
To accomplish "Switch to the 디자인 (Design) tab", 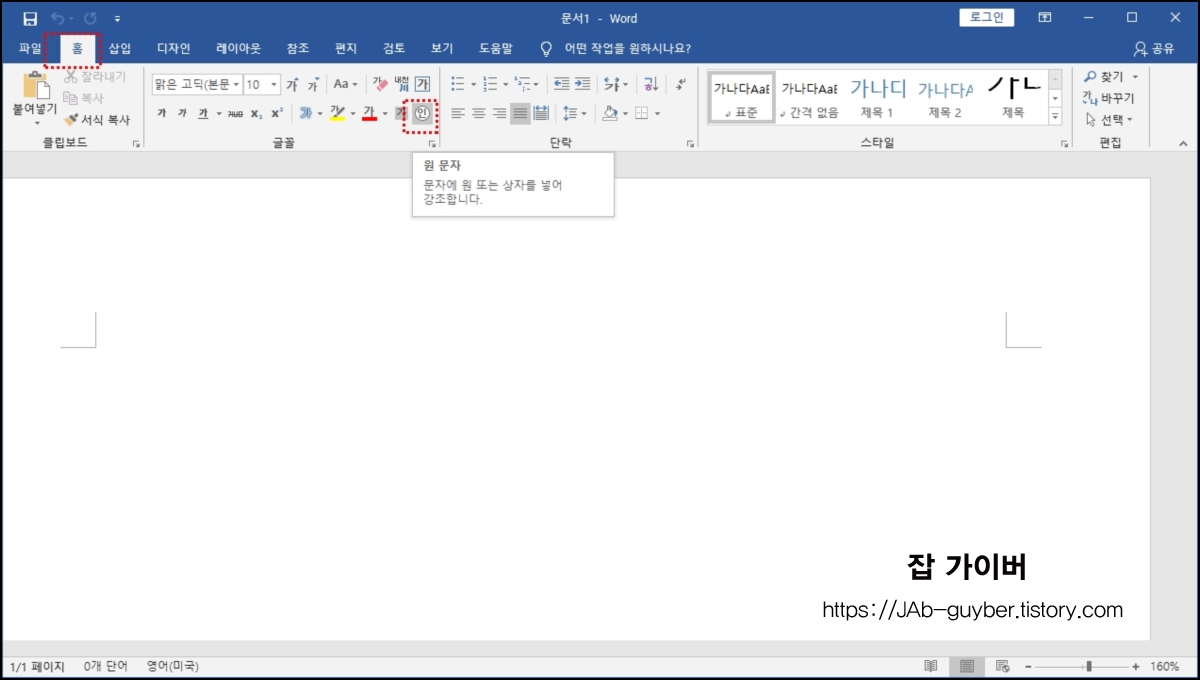I will click(173, 48).
